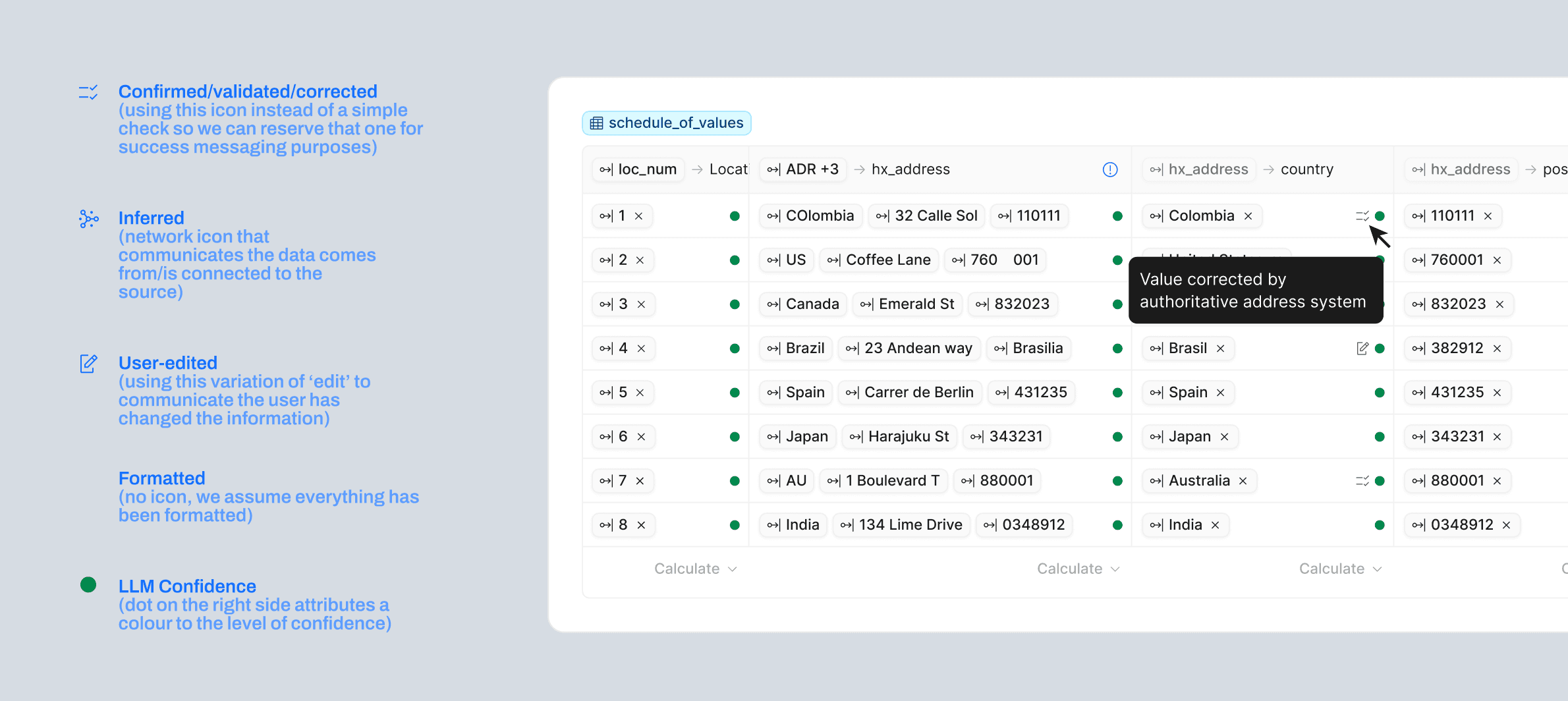Remove the postcode value 880001
The image size is (1568, 701).
pyautogui.click(x=1497, y=481)
